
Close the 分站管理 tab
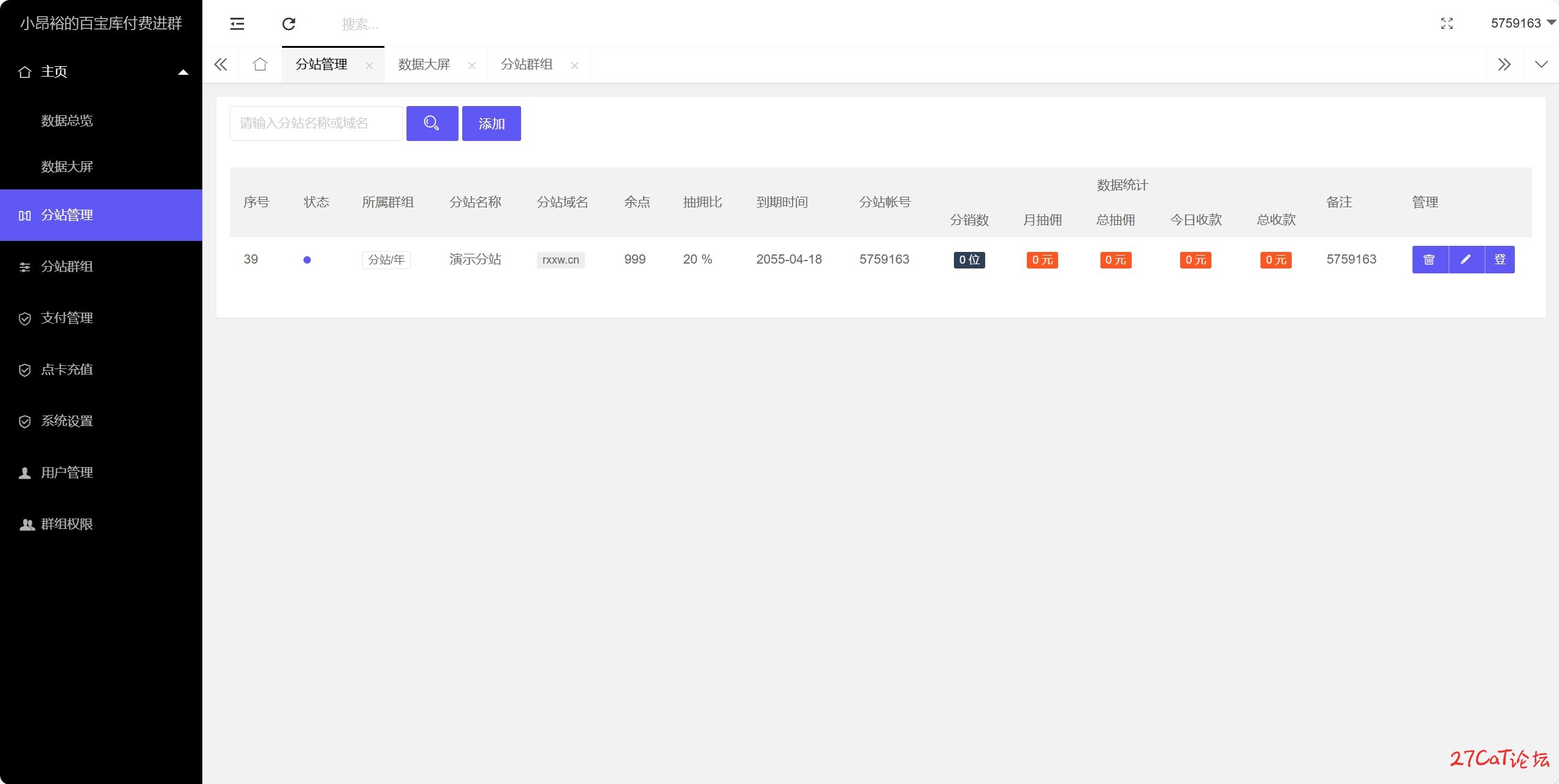click(x=369, y=66)
